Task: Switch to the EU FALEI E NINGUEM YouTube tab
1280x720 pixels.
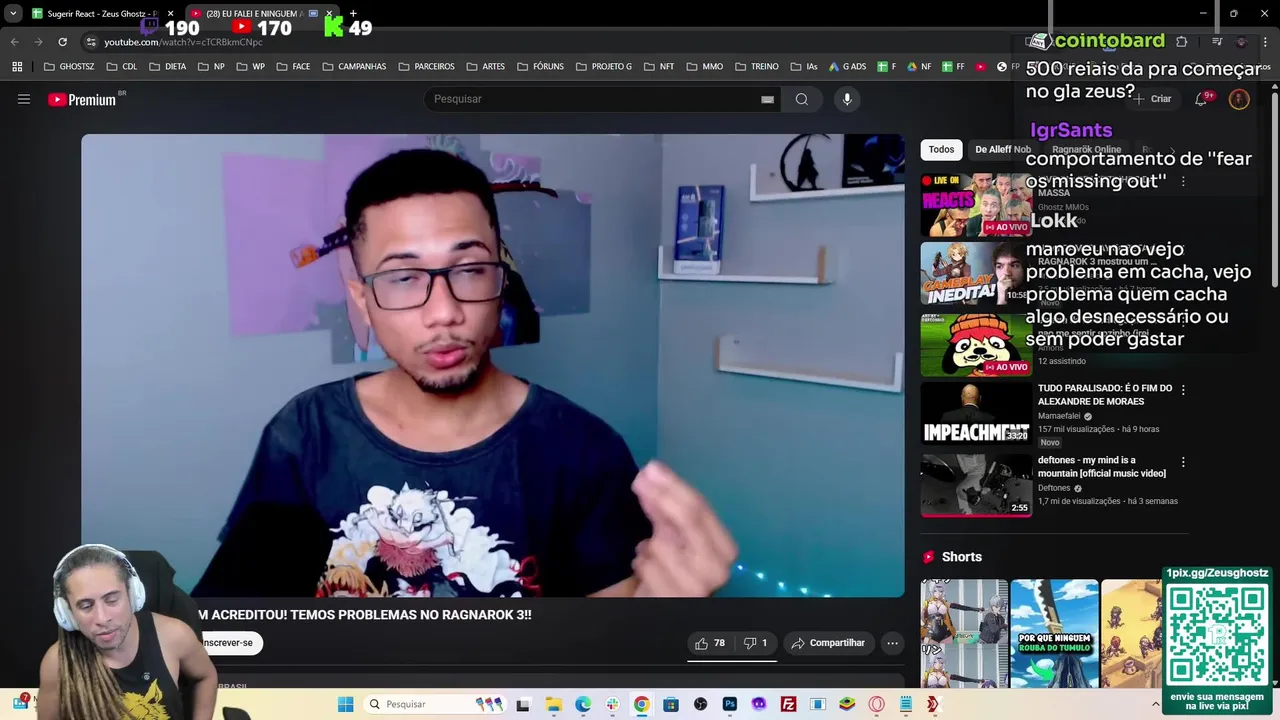Action: (x=260, y=13)
